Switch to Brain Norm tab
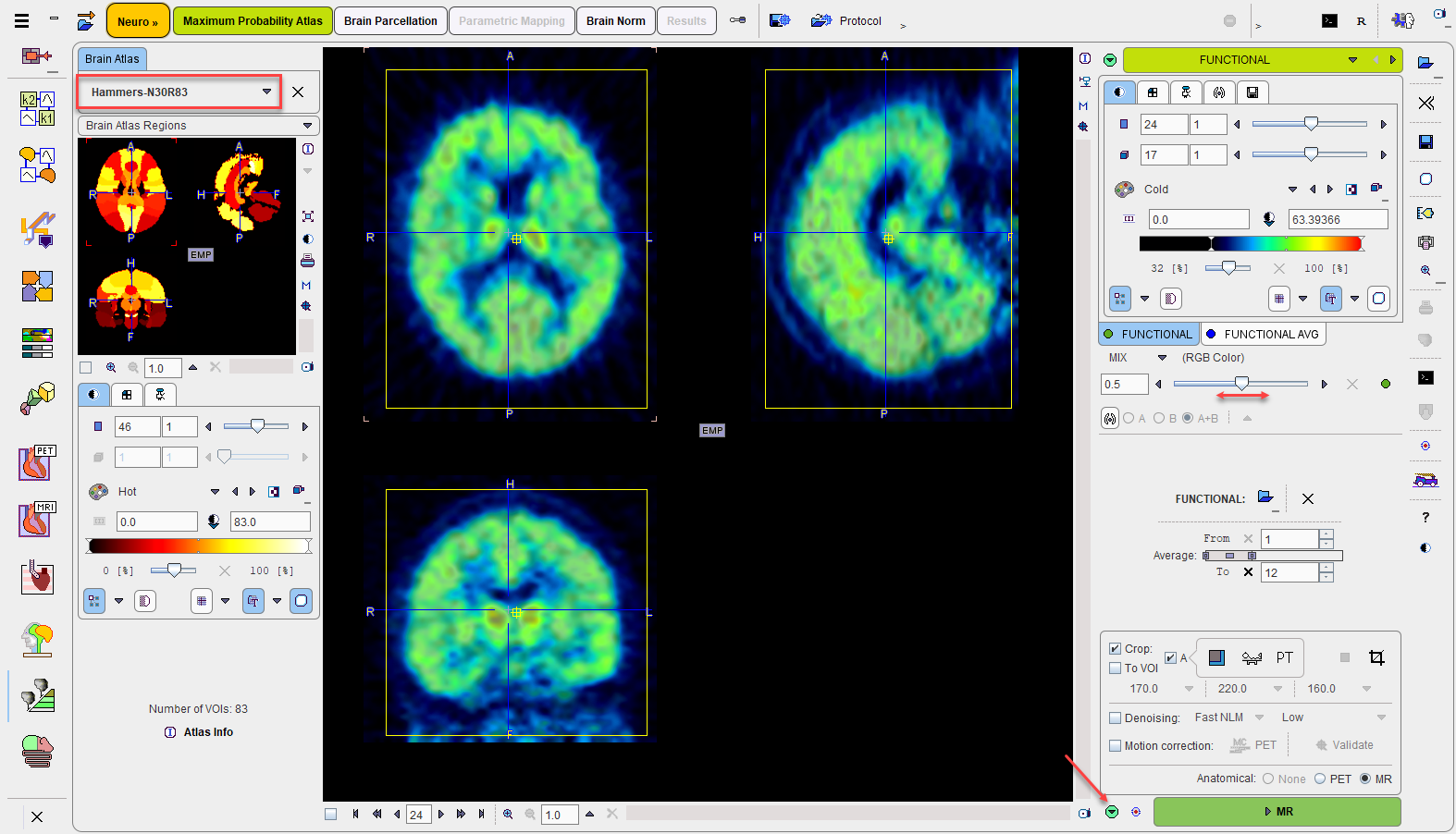Image resolution: width=1456 pixels, height=834 pixels. (615, 20)
